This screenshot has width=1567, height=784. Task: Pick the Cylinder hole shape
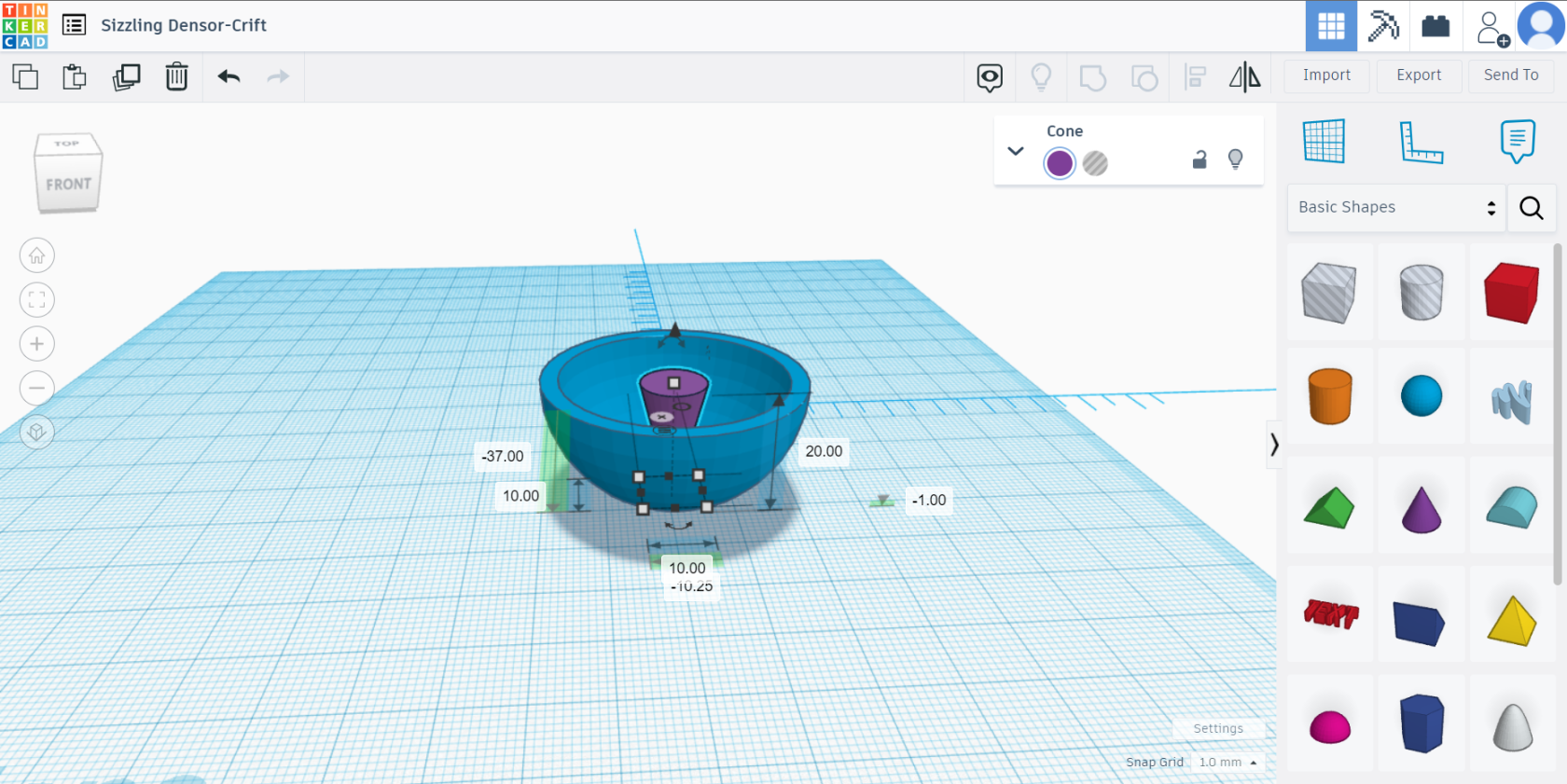click(x=1421, y=292)
